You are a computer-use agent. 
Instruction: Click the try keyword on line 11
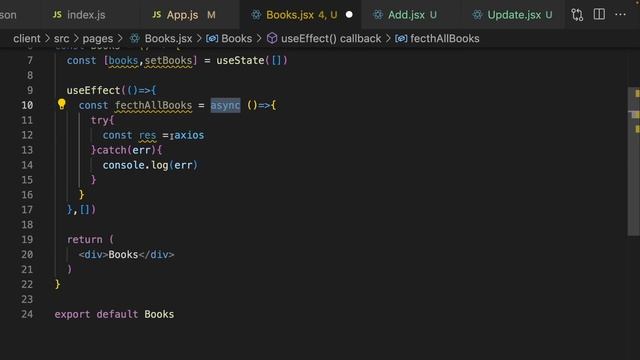[x=100, y=120]
